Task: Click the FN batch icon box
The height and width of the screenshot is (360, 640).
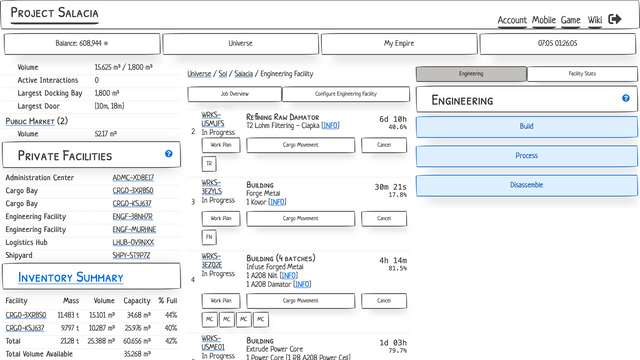Action: coord(209,237)
